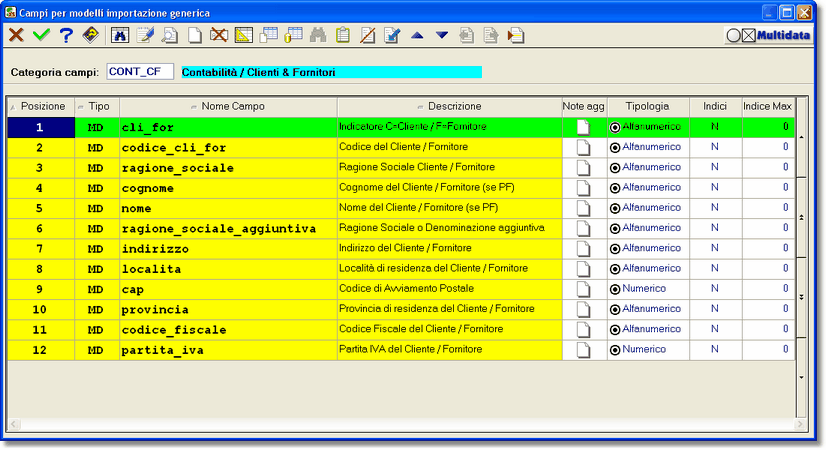Click position cell 10
Image resolution: width=826 pixels, height=450 pixels.
click(41, 310)
